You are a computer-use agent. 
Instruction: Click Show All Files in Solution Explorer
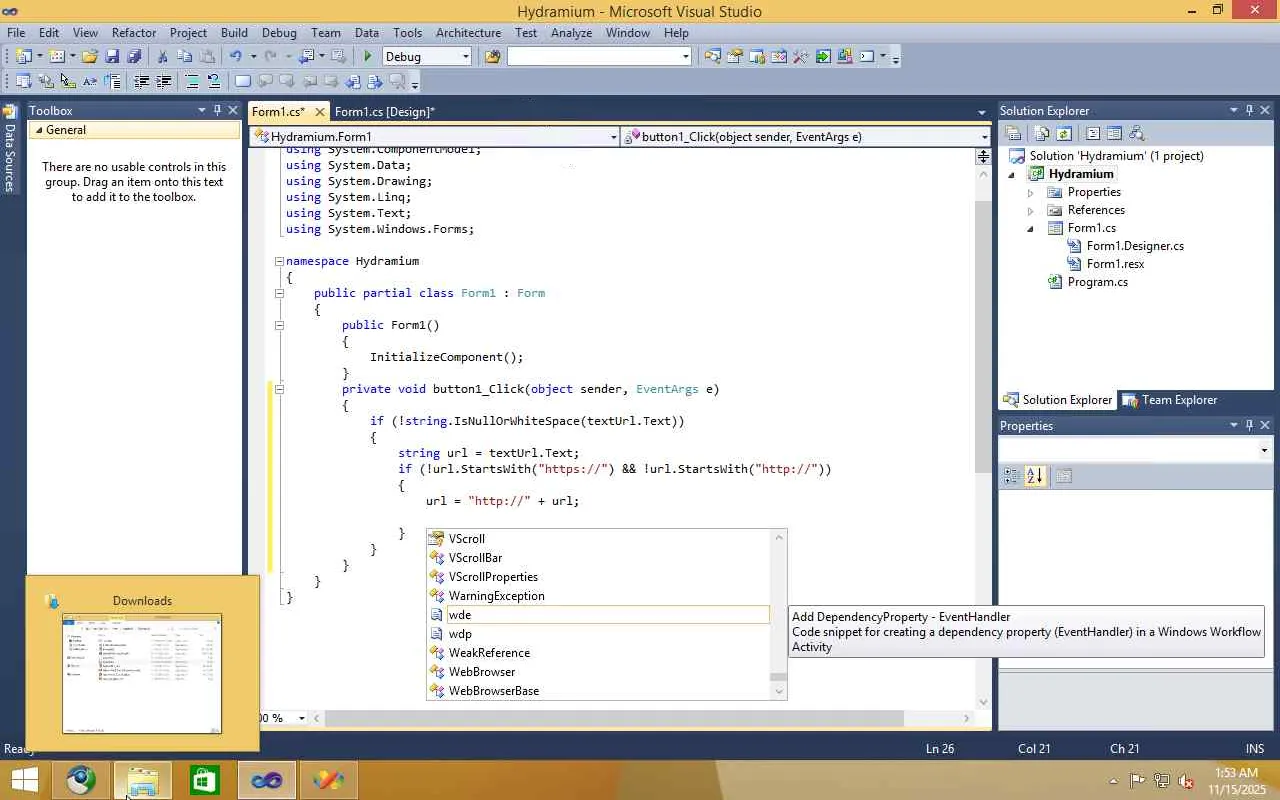1042,134
